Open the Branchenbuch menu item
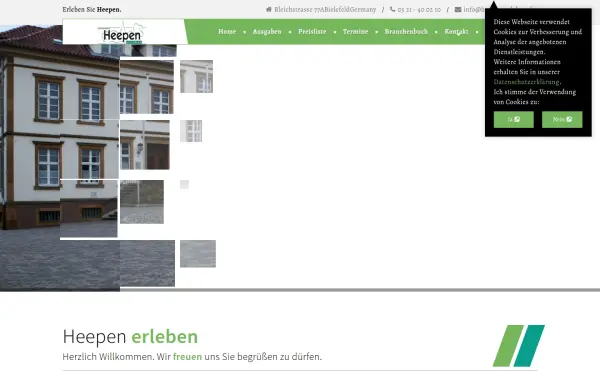 (x=406, y=32)
